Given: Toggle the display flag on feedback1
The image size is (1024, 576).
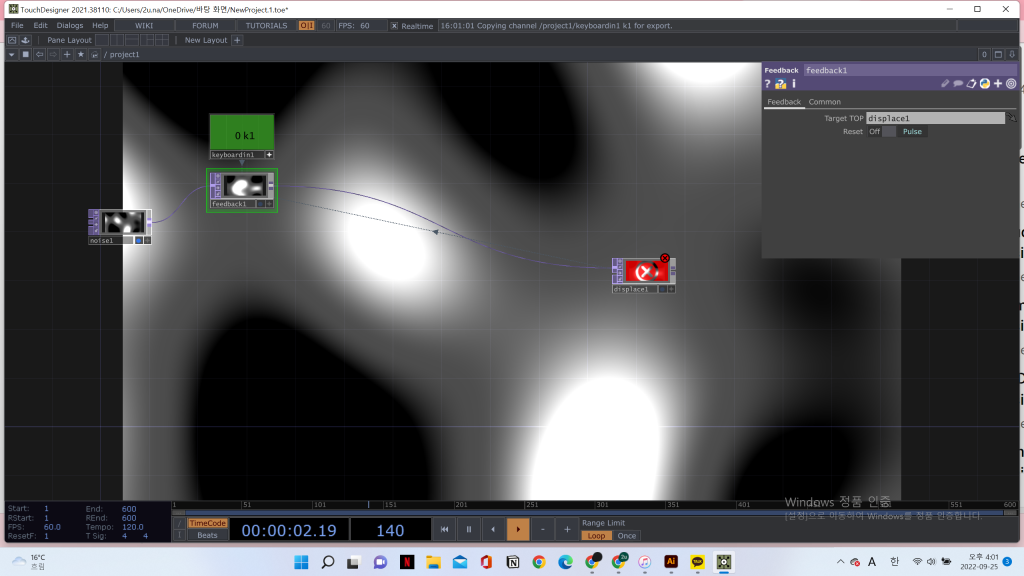Looking at the screenshot, I should (x=261, y=204).
